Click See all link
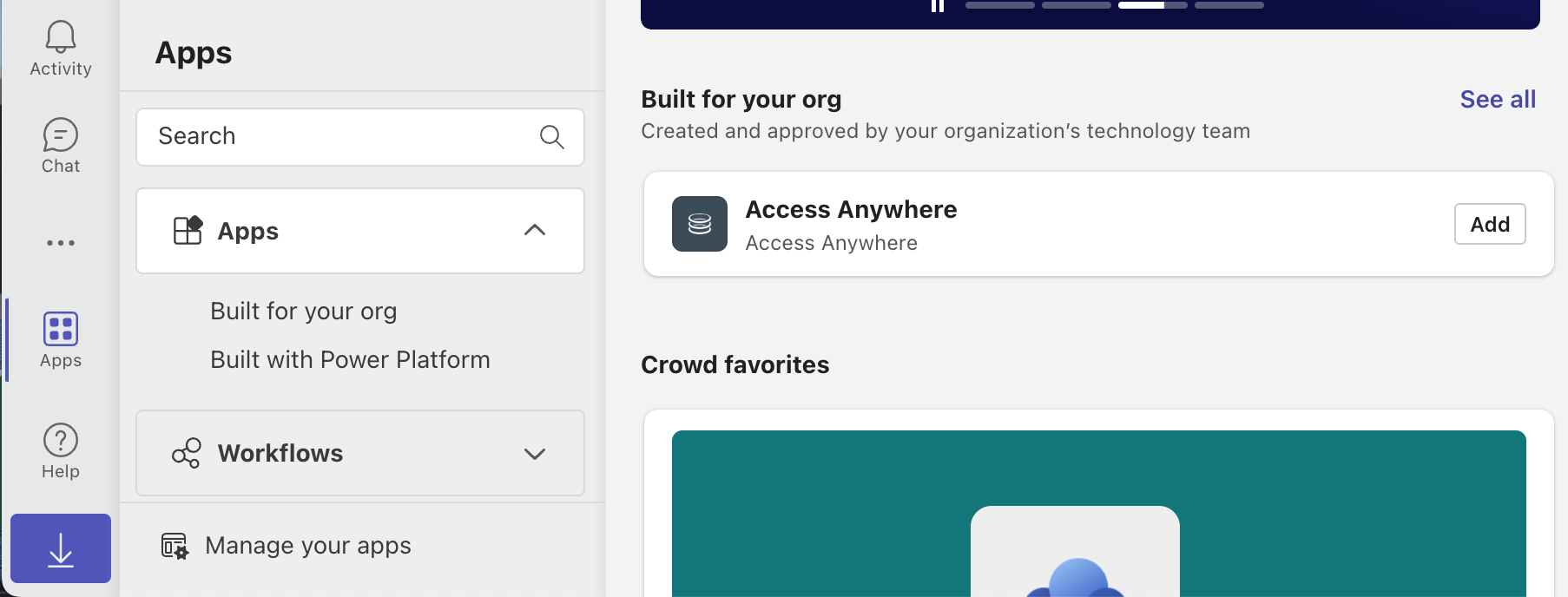This screenshot has width=1568, height=597. point(1497,100)
